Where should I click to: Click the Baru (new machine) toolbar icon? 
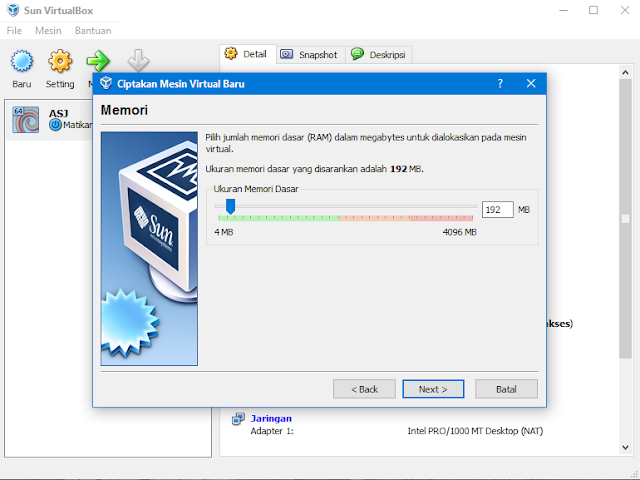(x=22, y=61)
